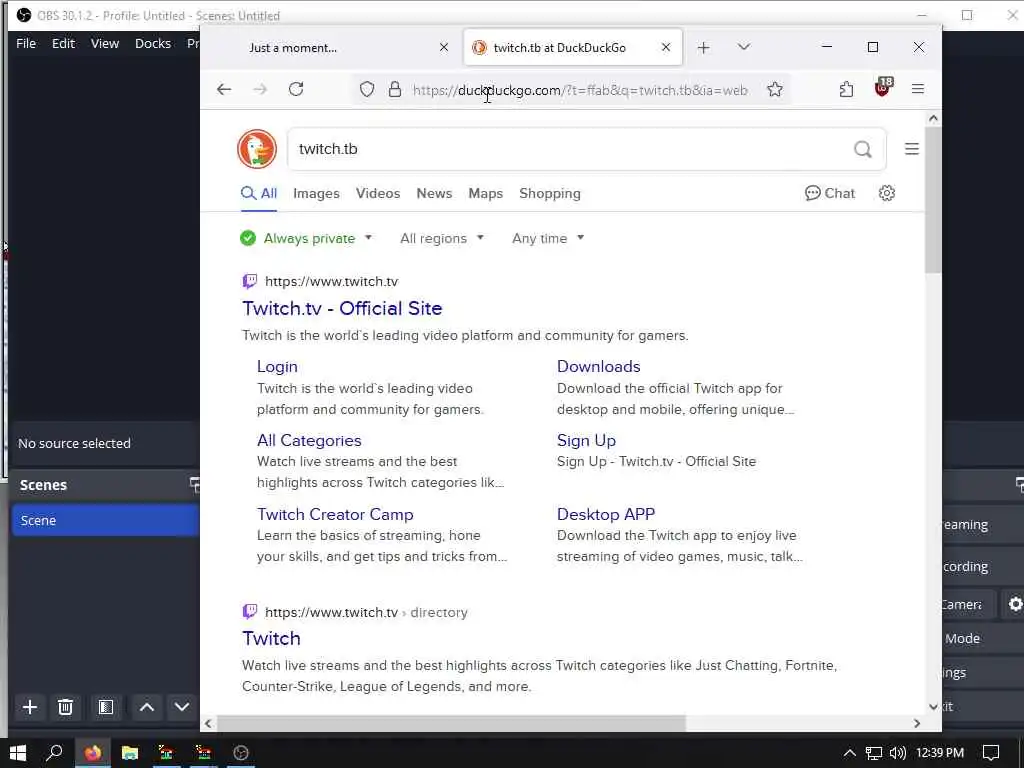Open OBS Studio from the taskbar
1024x768 pixels.
click(x=240, y=753)
